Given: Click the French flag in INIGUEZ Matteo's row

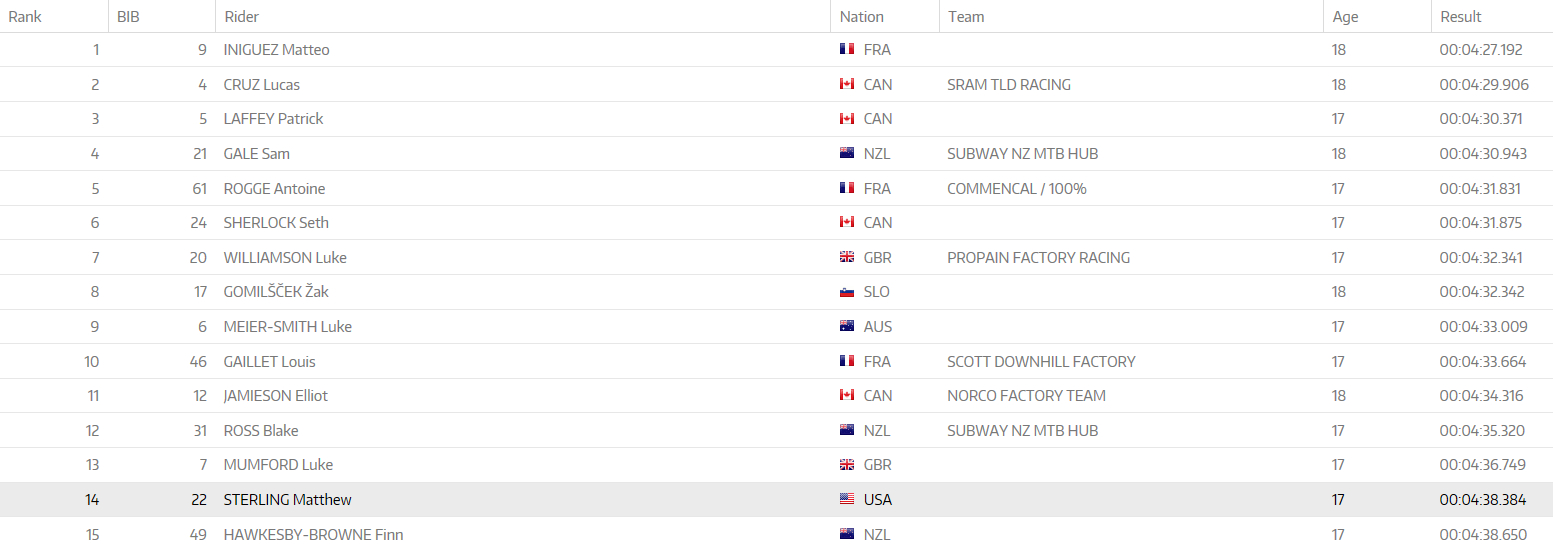Looking at the screenshot, I should tap(847, 49).
